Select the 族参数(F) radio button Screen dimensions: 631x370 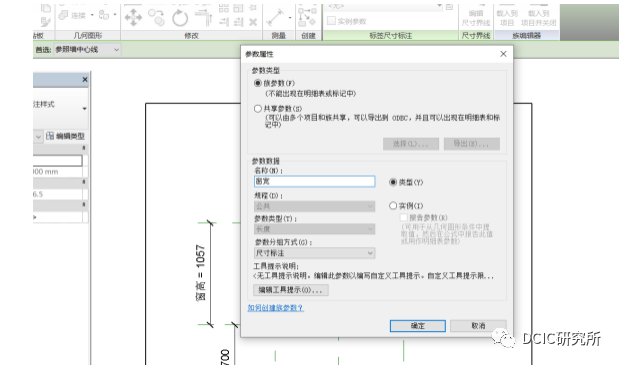tap(258, 83)
